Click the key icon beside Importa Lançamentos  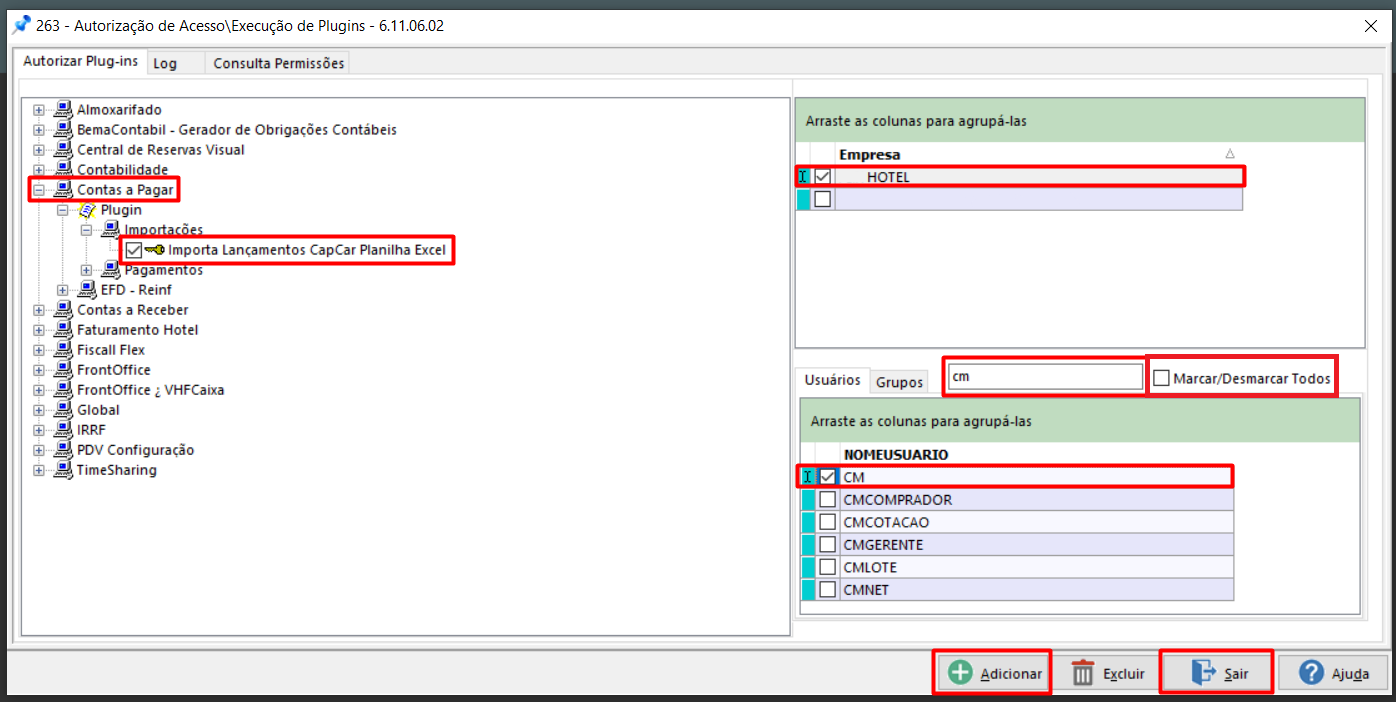(155, 250)
